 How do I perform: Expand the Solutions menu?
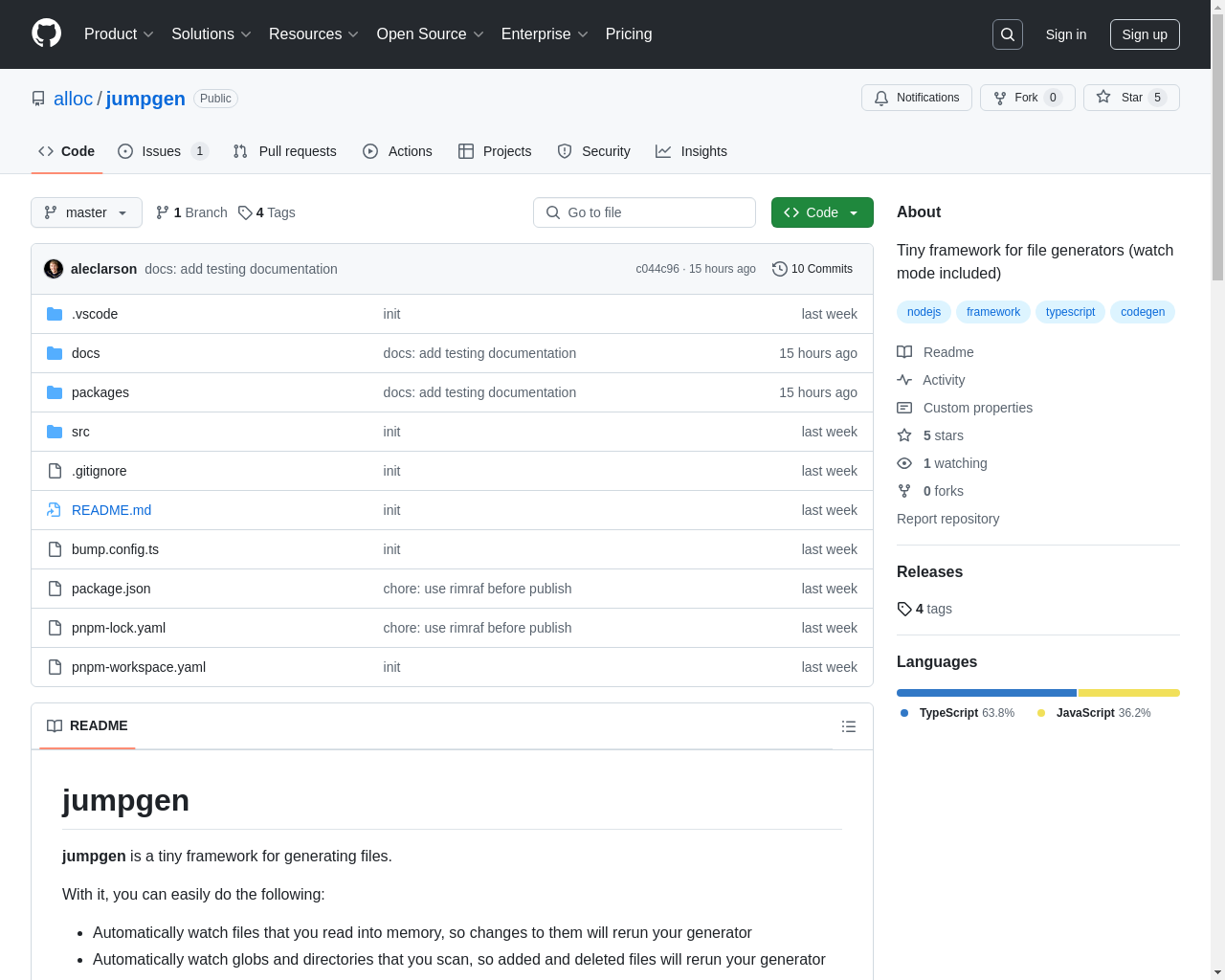click(x=212, y=34)
